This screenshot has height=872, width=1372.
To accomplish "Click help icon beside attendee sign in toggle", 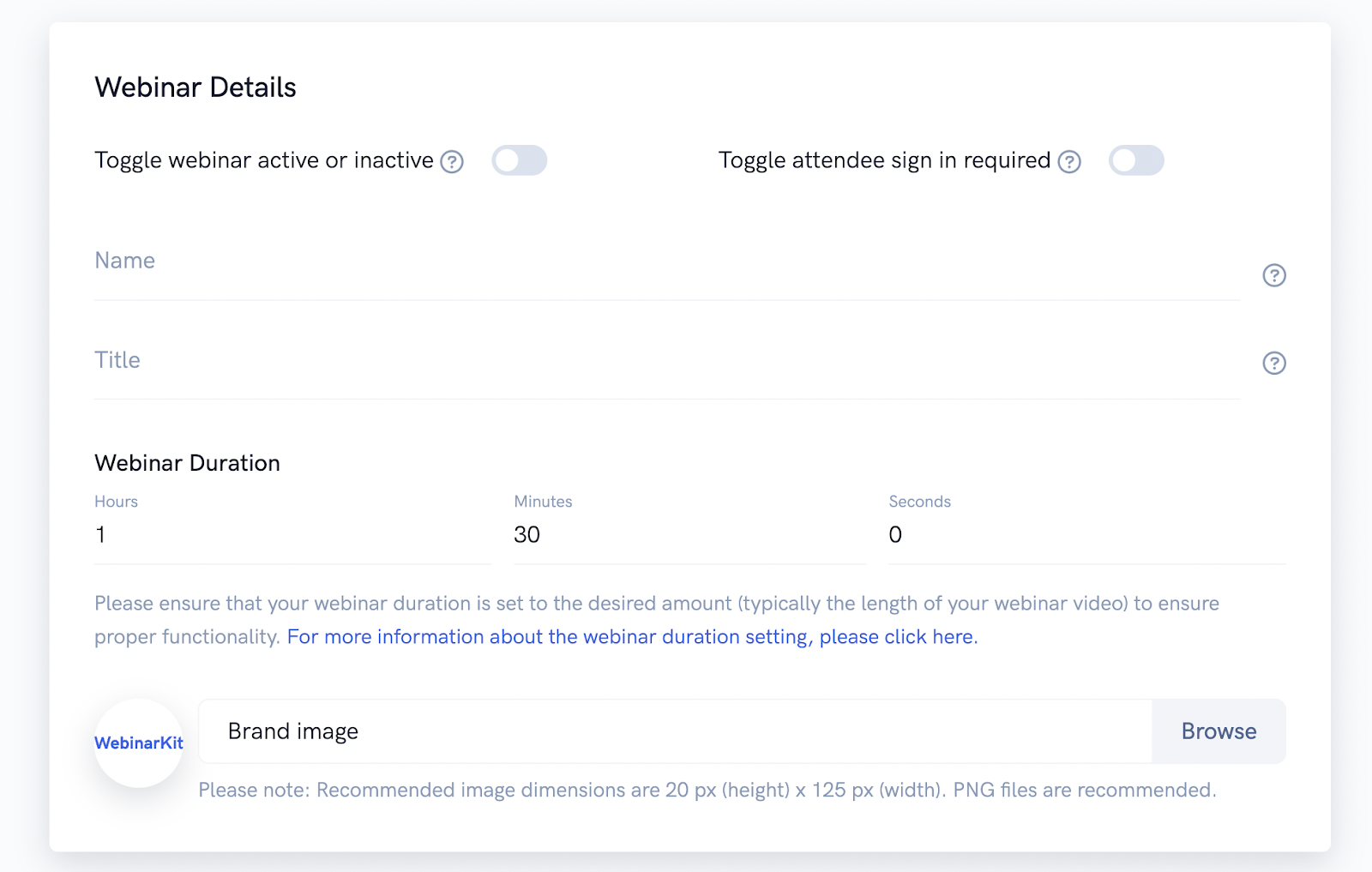I will (1069, 161).
